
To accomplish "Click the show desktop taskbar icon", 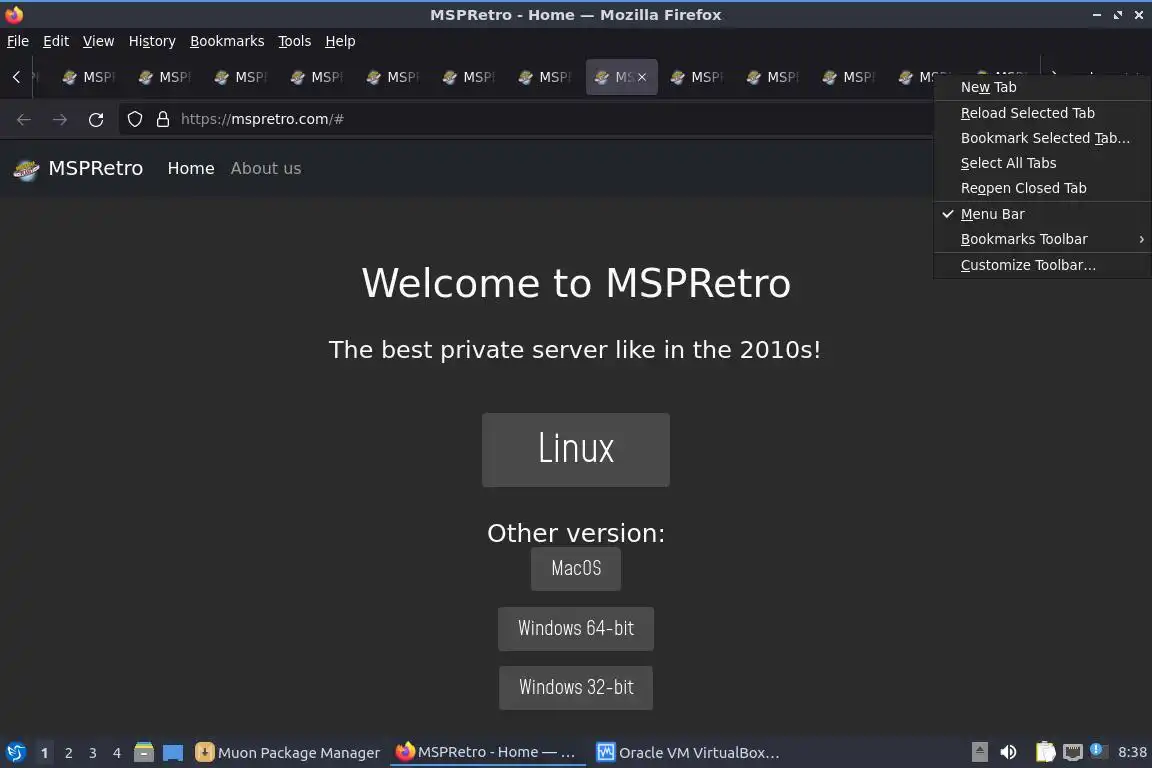I will click(173, 753).
